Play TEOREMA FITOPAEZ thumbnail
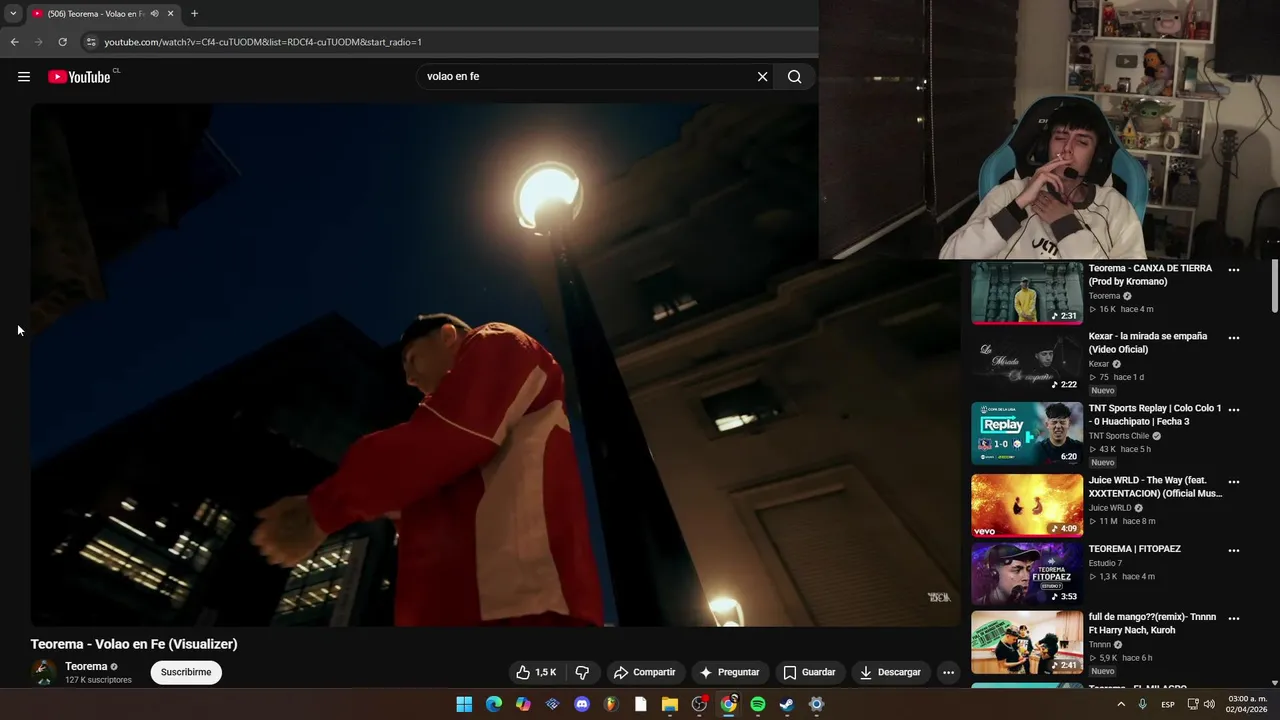Screen dimensions: 1280x720 pyautogui.click(x=1027, y=574)
